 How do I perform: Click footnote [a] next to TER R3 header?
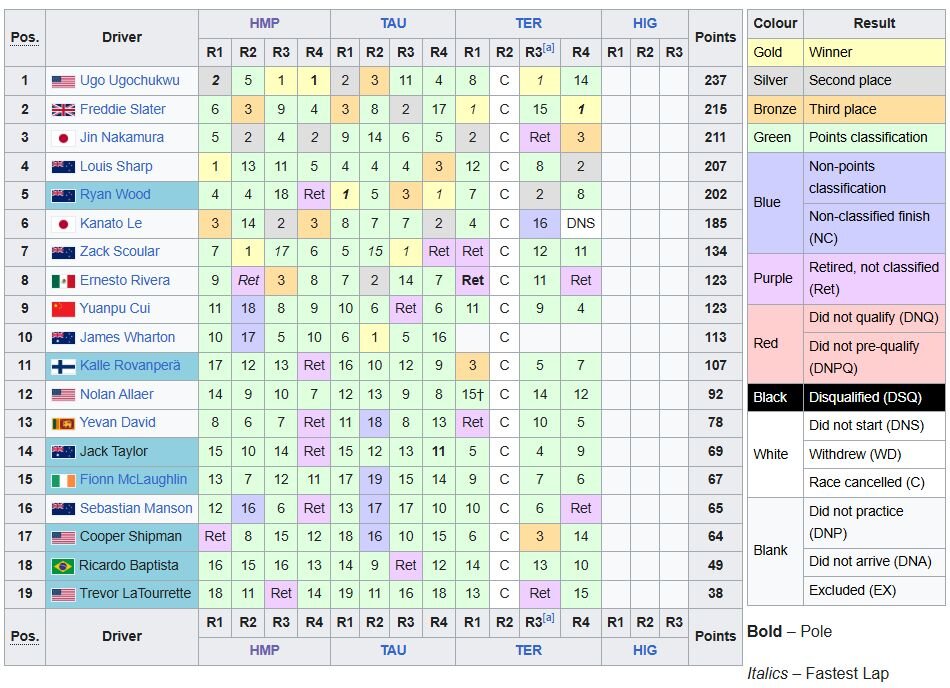click(548, 48)
